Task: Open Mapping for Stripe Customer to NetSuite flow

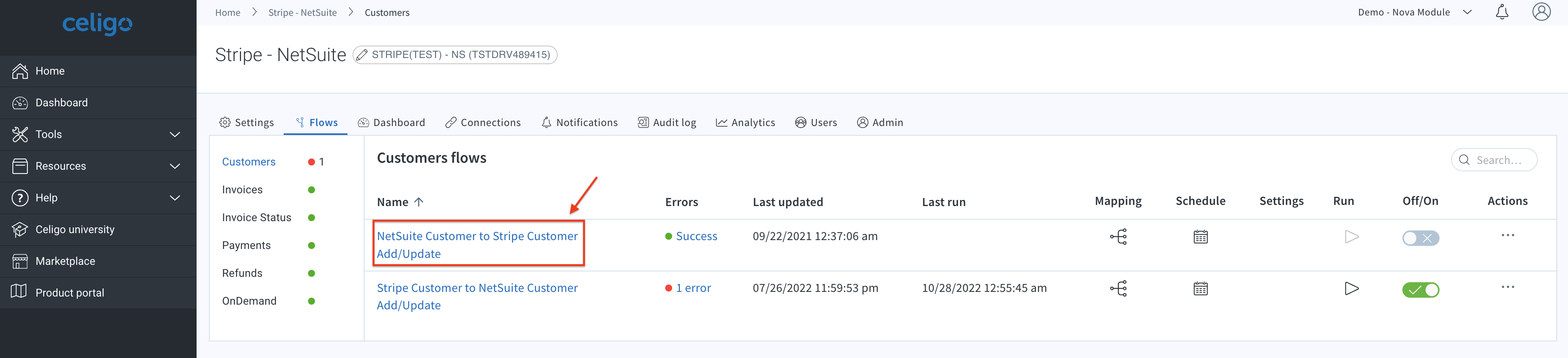Action: point(1118,288)
